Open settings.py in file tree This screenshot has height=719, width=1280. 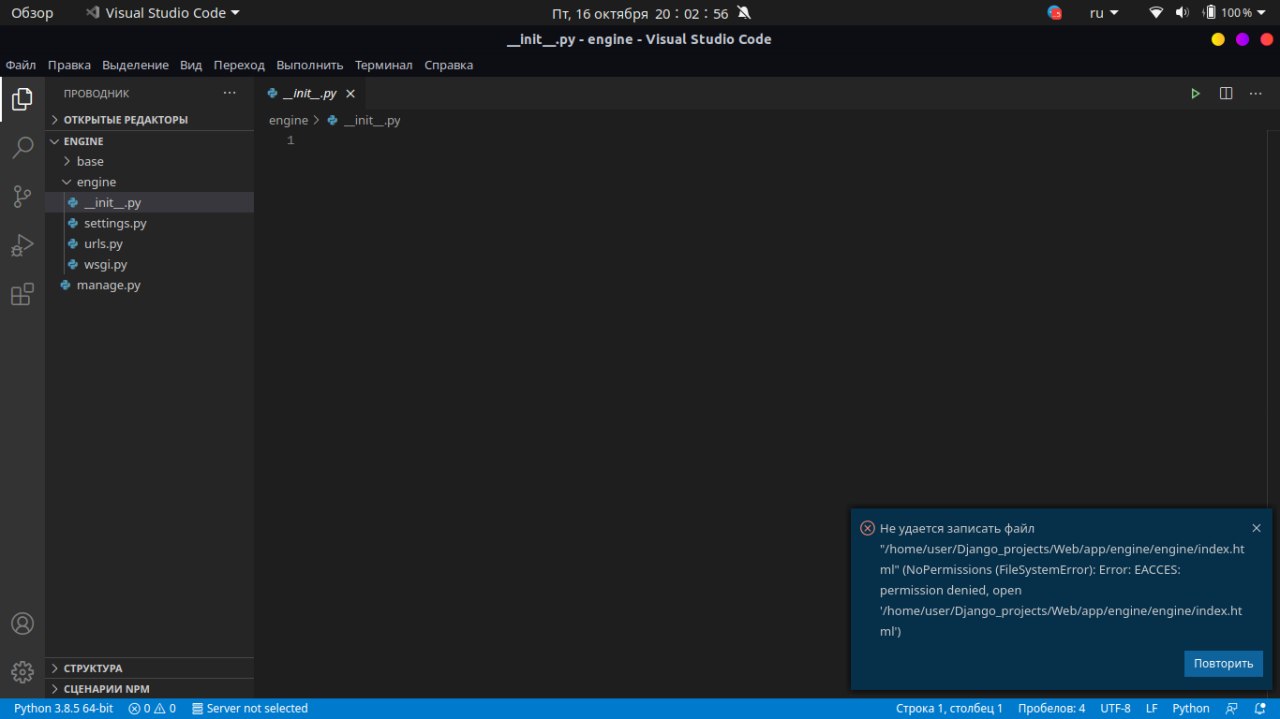150,223
